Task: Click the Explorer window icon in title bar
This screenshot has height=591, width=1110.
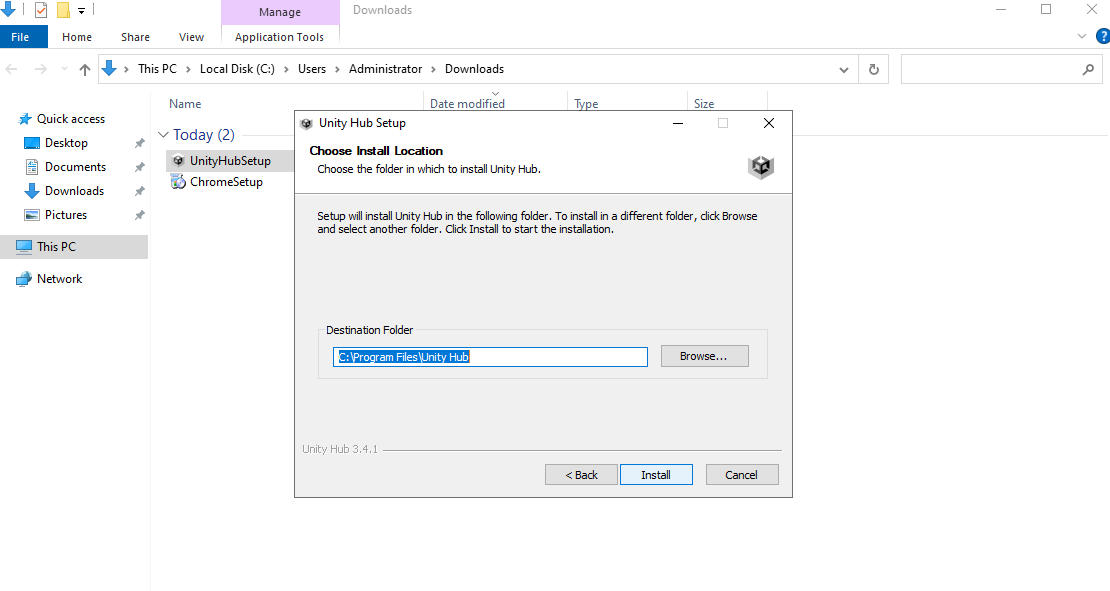Action: 8,9
